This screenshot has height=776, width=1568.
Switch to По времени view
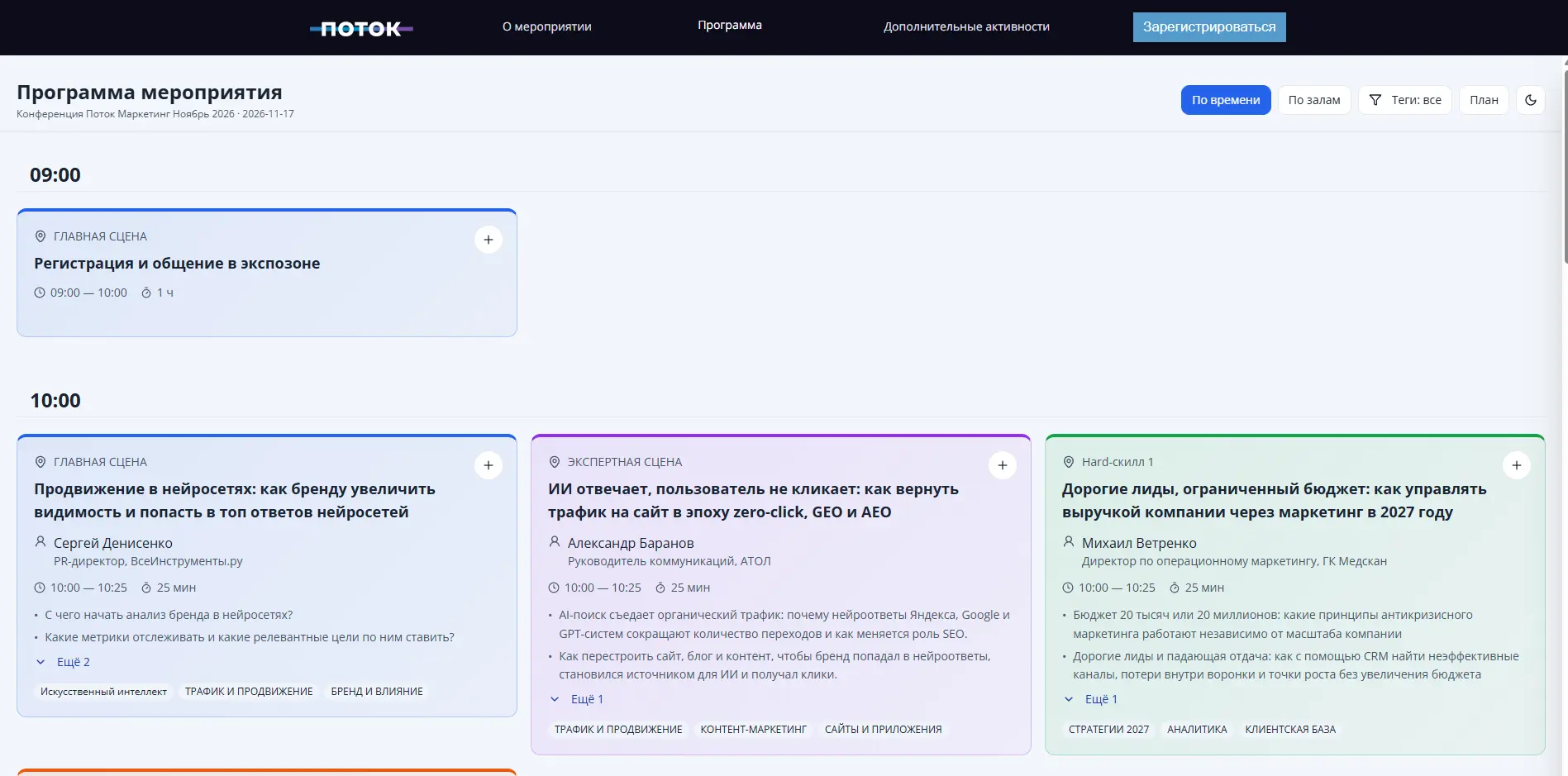1226,100
